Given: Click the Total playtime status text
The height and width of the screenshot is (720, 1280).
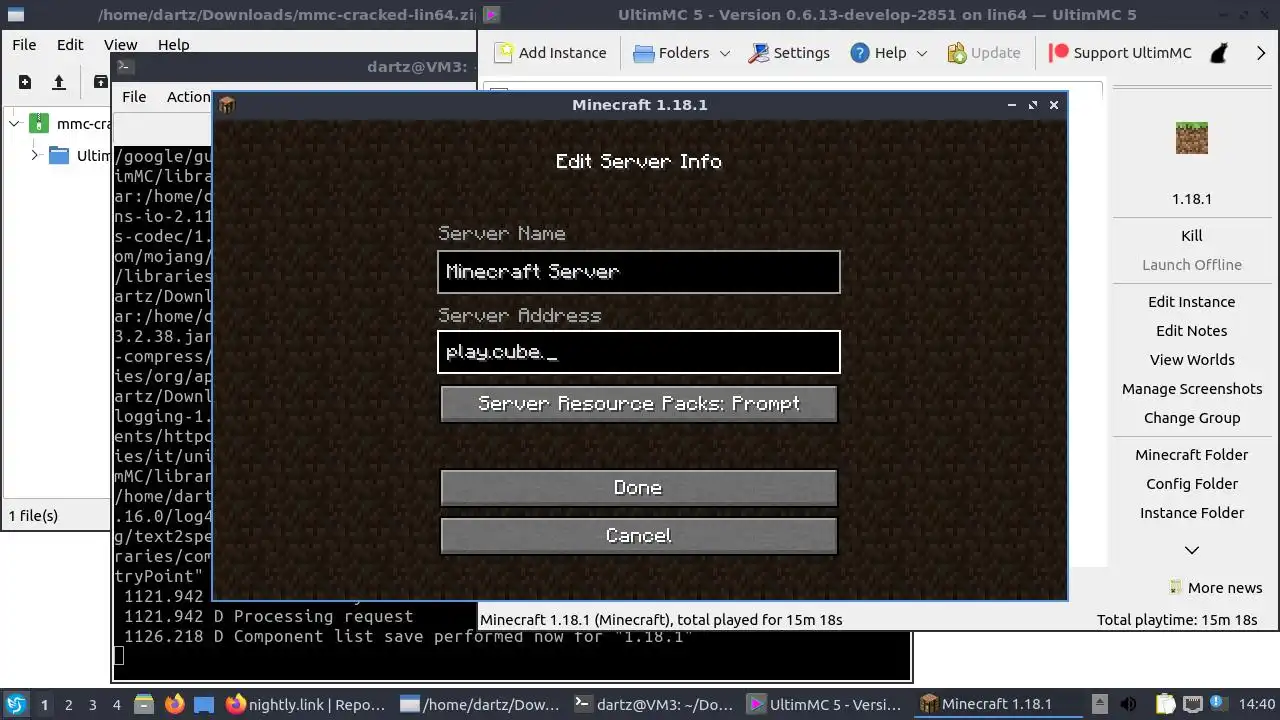Looking at the screenshot, I should tap(1177, 620).
